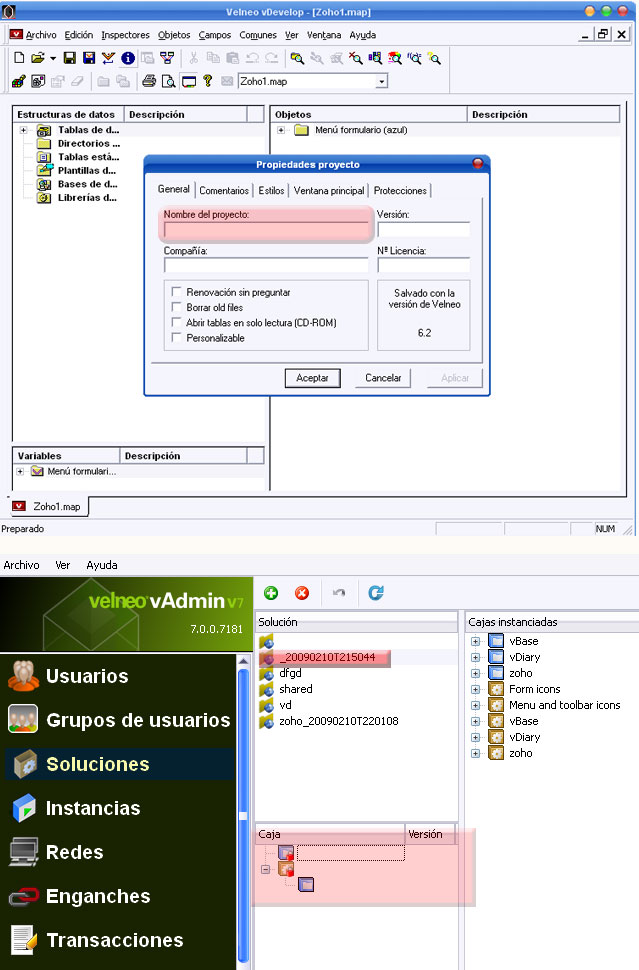Viewport: 639px width, 970px height.
Task: Click the Compañía input field
Action: coord(266,265)
